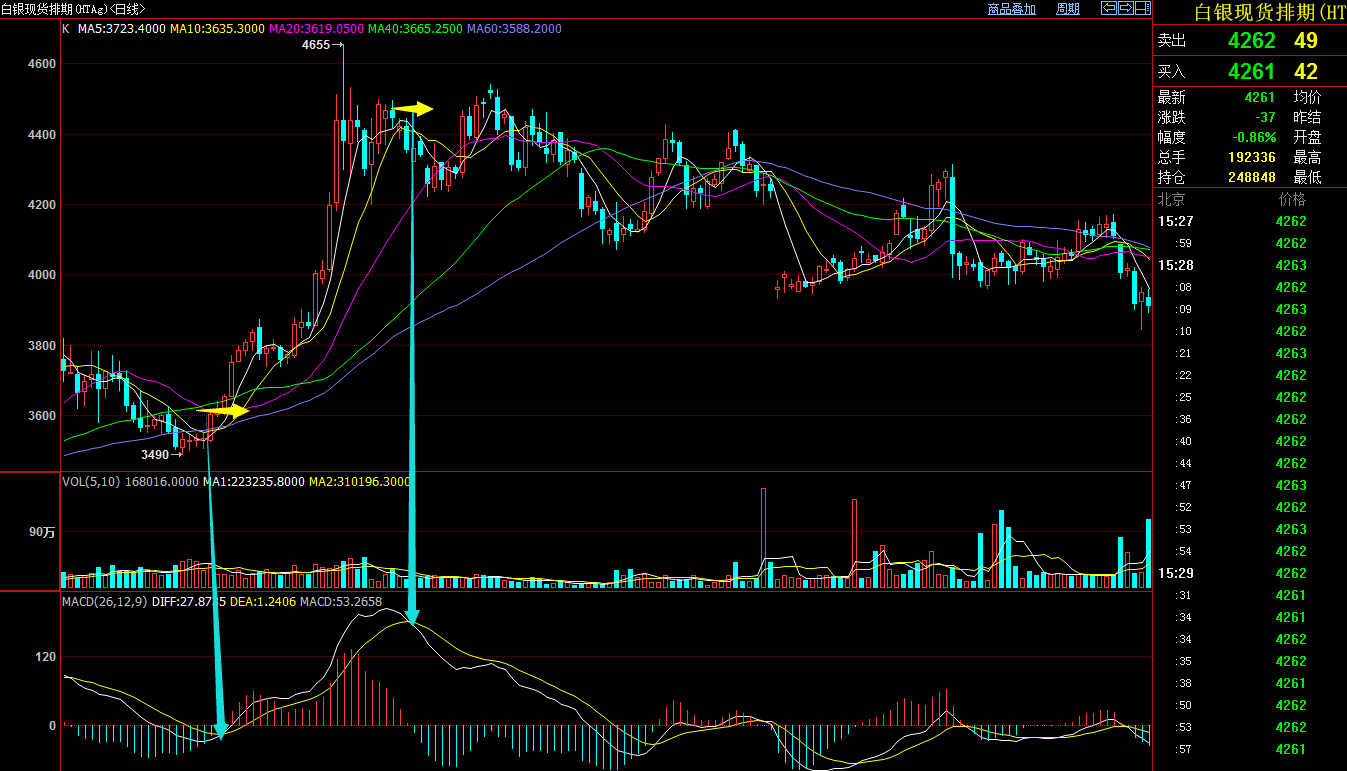Click the left arrow navigation icon
Screen dimensions: 1347x771
pos(1109,8)
